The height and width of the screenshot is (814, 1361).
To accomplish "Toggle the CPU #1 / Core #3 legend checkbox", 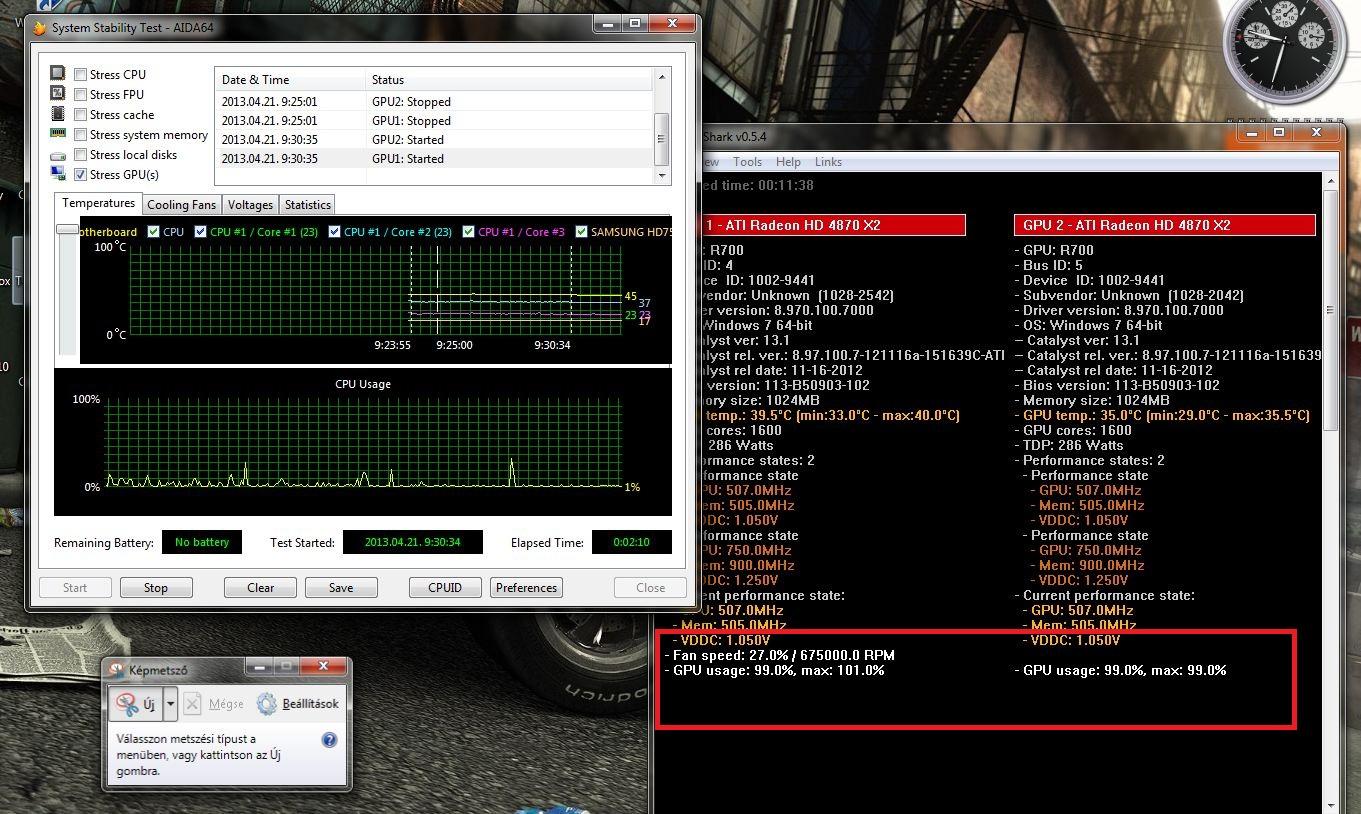I will point(468,231).
